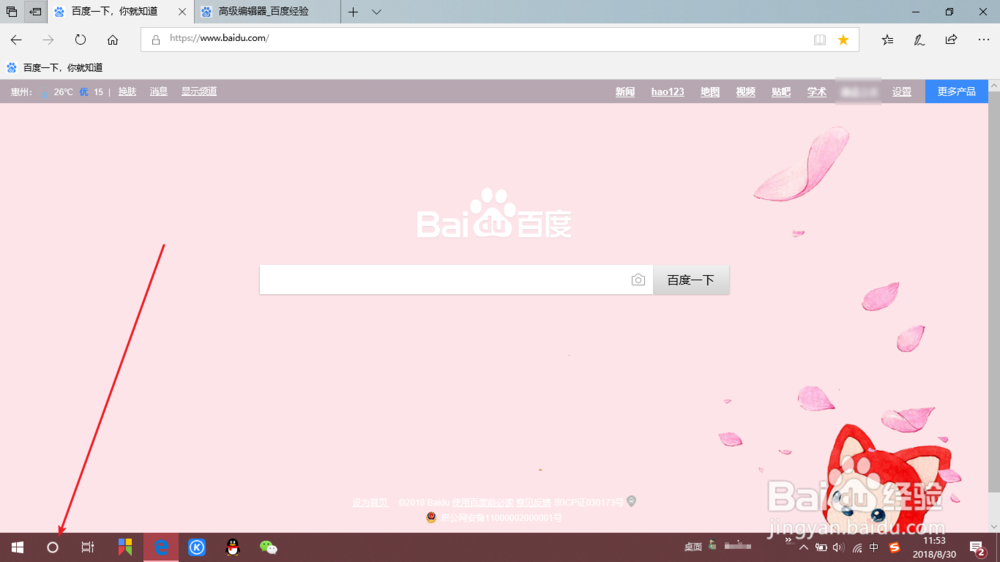
Task: Switch to 百度一下，你就知道 tab
Action: (x=114, y=11)
